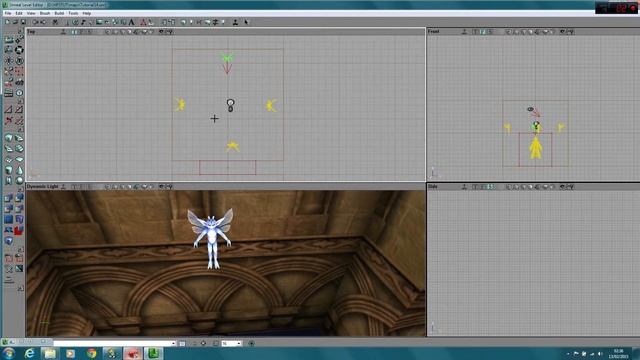Switch the Top viewport to top view mode
Viewport: 640px width, 360px height.
[x=74, y=31]
